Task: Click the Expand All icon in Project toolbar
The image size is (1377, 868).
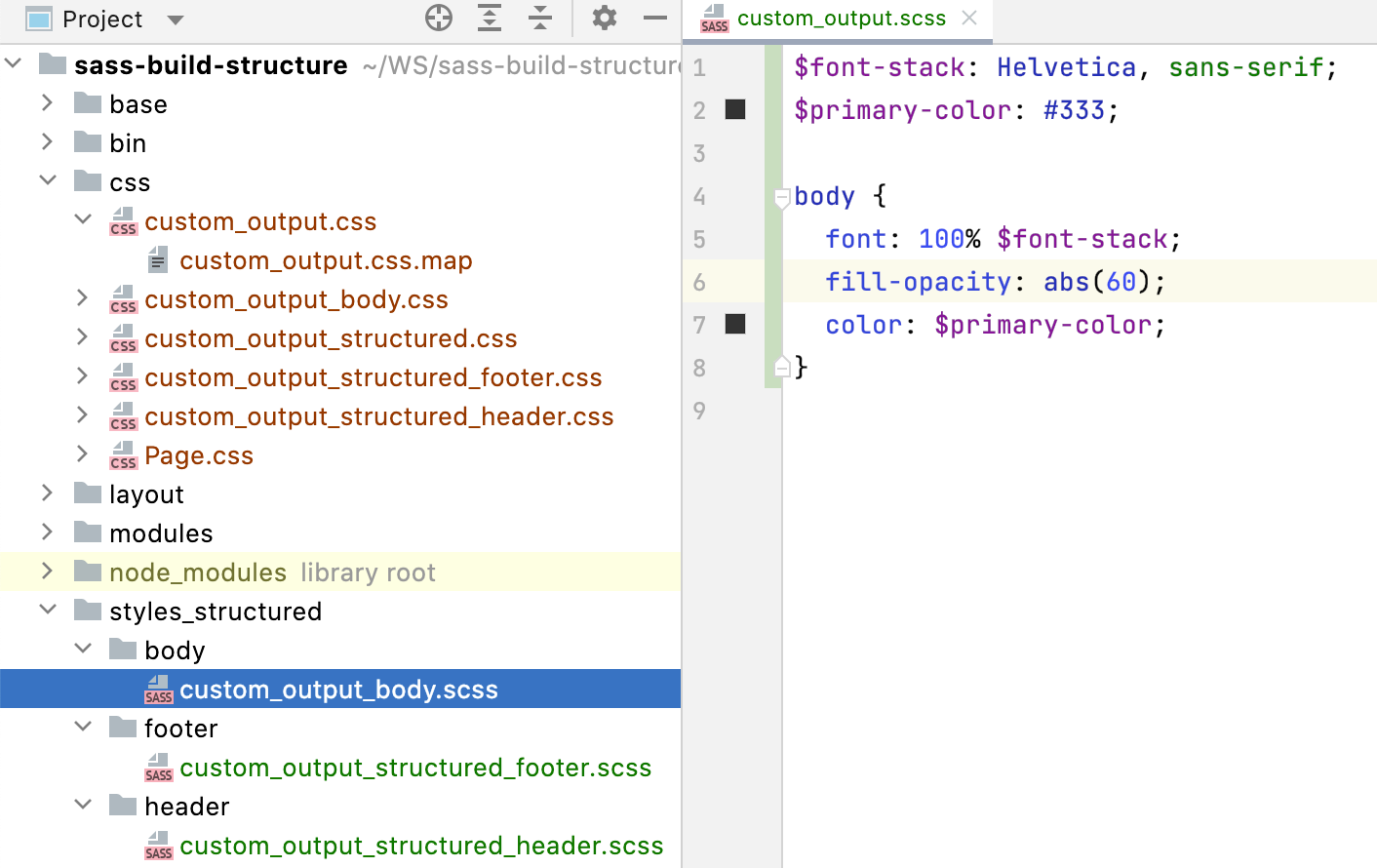Action: 489,18
